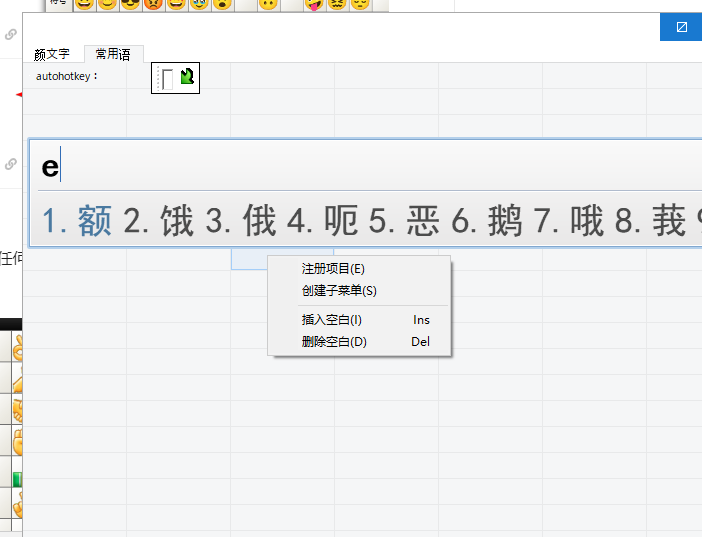Click the lower link chain icon on left edge
This screenshot has width=702, height=537.
tap(11, 163)
